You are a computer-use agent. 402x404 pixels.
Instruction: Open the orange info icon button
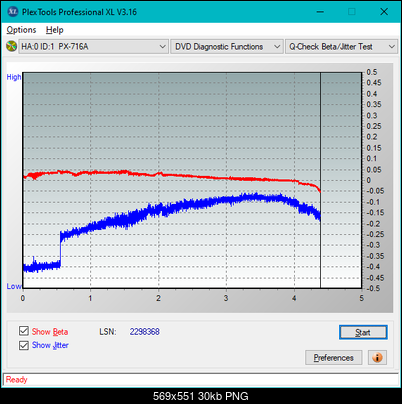377,358
